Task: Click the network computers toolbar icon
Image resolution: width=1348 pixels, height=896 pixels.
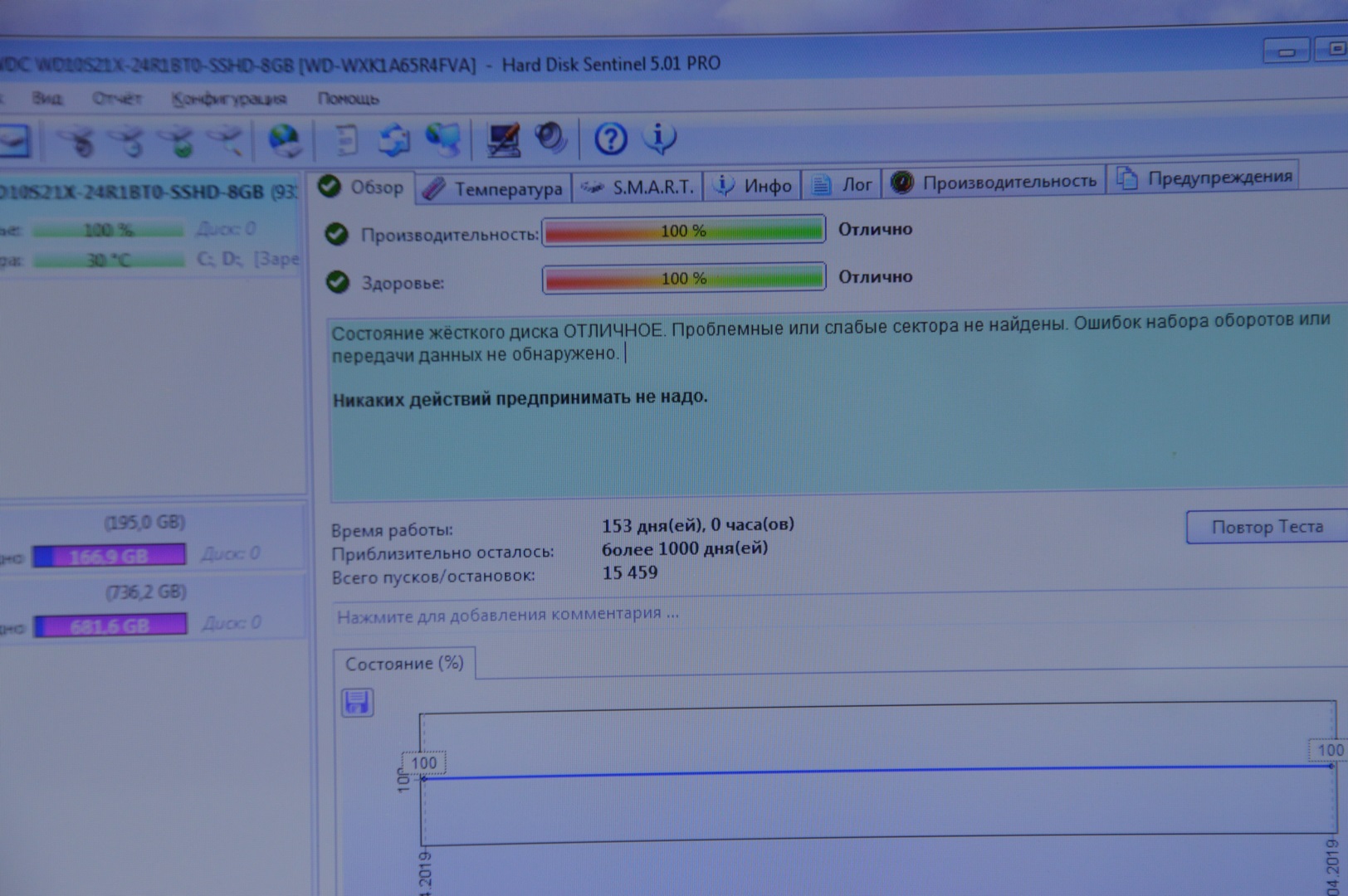Action: click(443, 139)
